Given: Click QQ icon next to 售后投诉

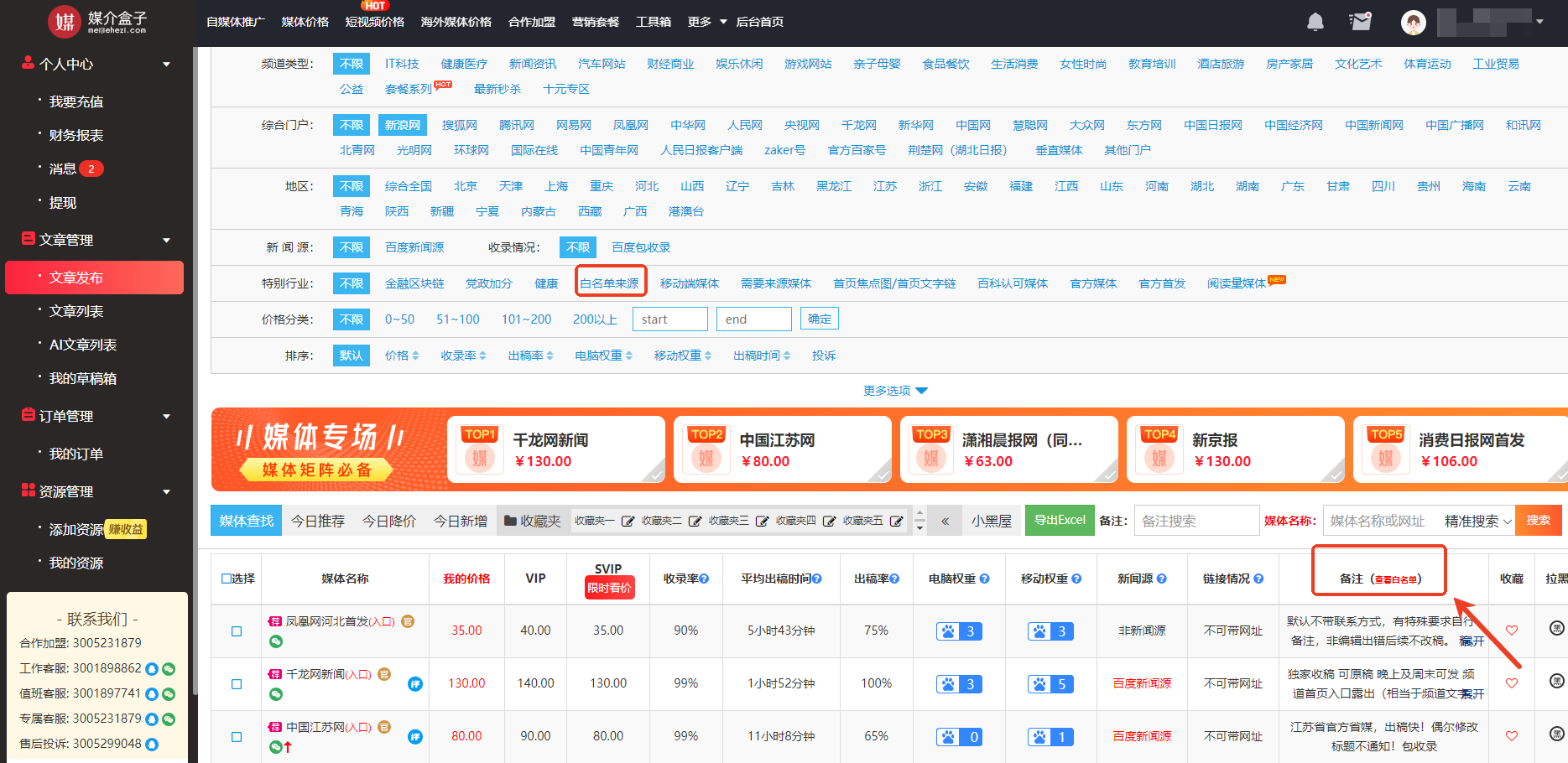Looking at the screenshot, I should 152,745.
